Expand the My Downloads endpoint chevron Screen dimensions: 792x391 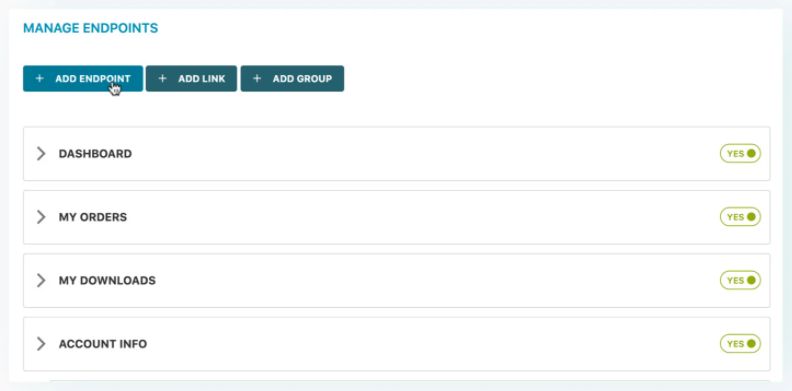tap(41, 280)
